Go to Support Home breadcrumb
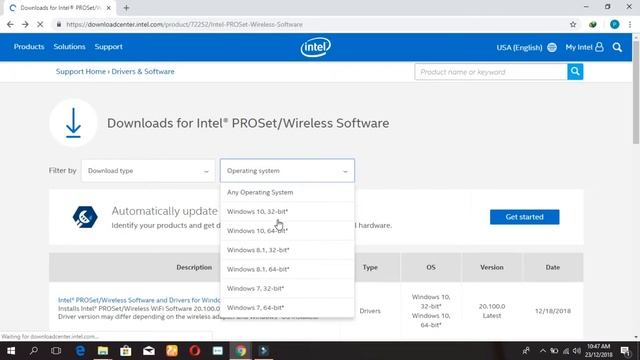The image size is (640, 360). [81, 71]
